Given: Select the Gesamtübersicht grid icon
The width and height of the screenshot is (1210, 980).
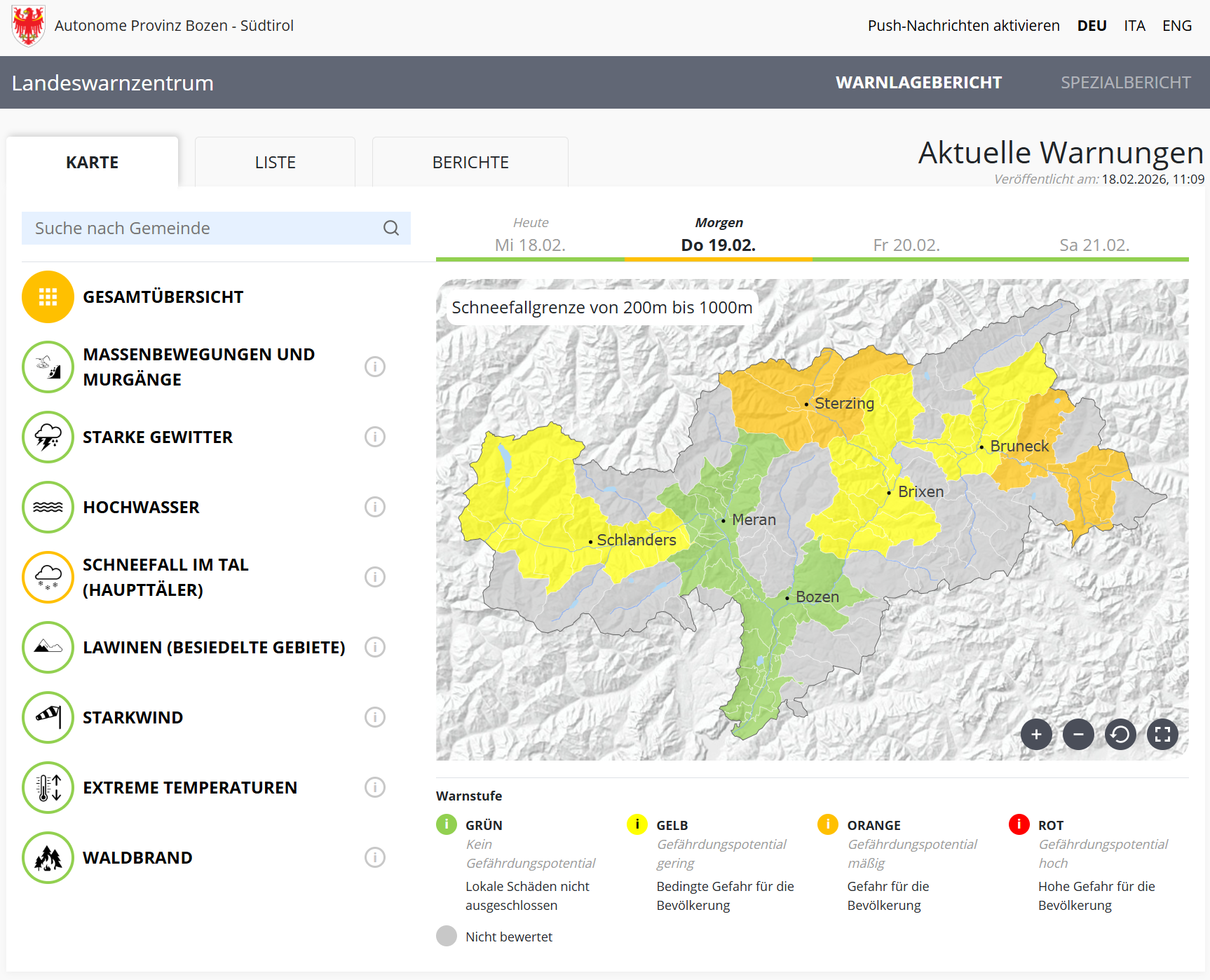Looking at the screenshot, I should [x=48, y=297].
